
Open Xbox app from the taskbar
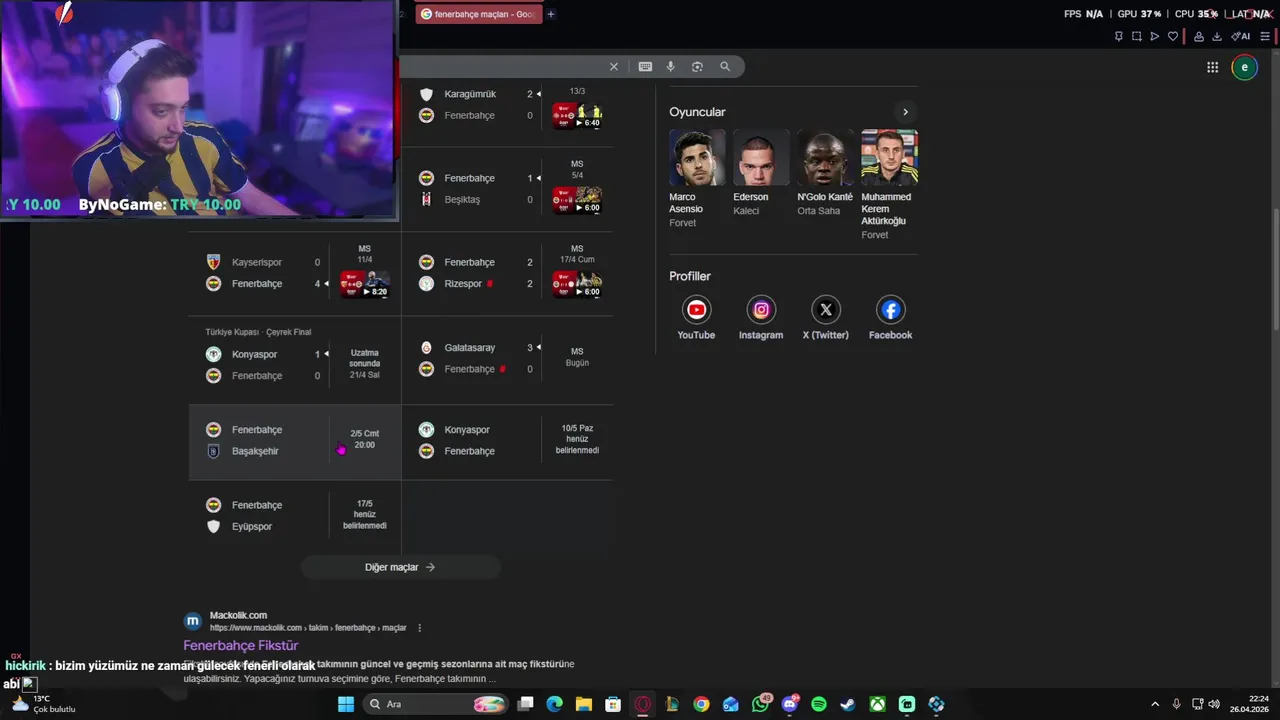coord(877,704)
